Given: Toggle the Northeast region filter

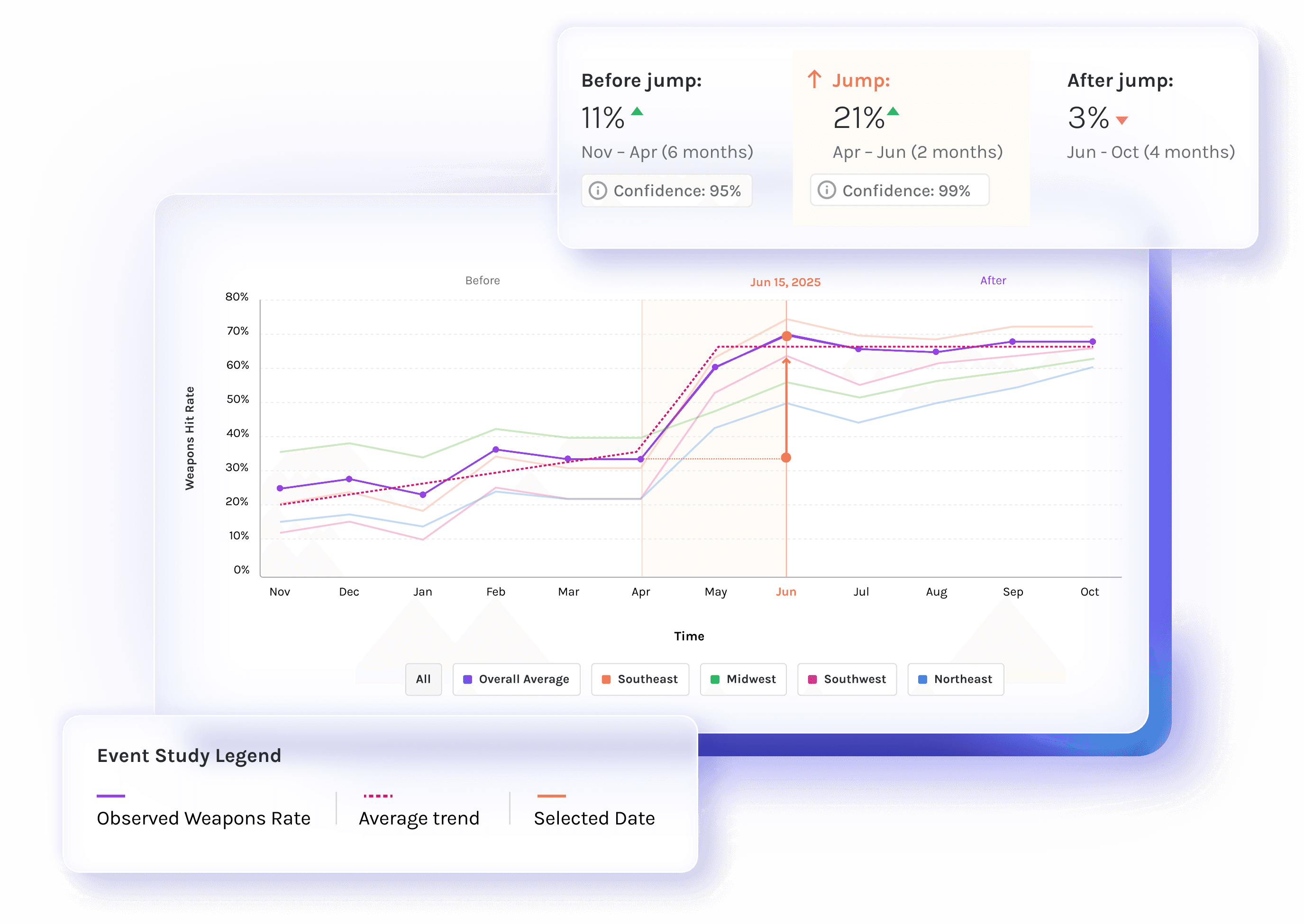Looking at the screenshot, I should [955, 679].
